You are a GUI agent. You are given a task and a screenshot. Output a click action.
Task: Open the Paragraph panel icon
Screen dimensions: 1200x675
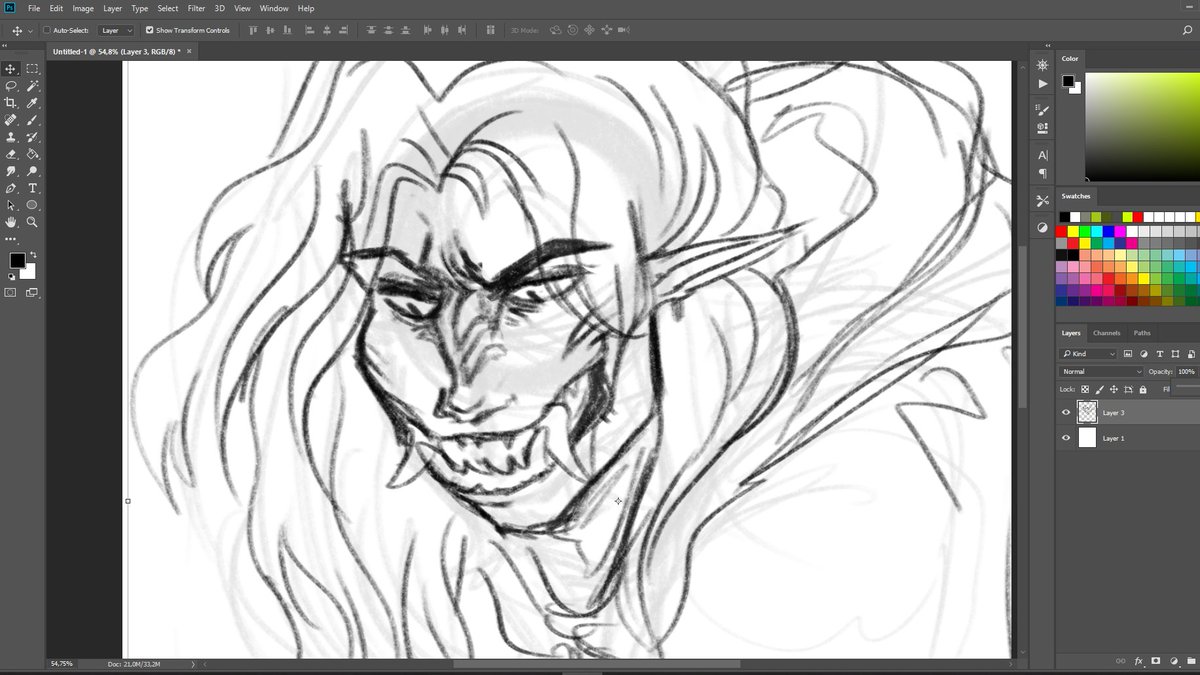(1042, 173)
